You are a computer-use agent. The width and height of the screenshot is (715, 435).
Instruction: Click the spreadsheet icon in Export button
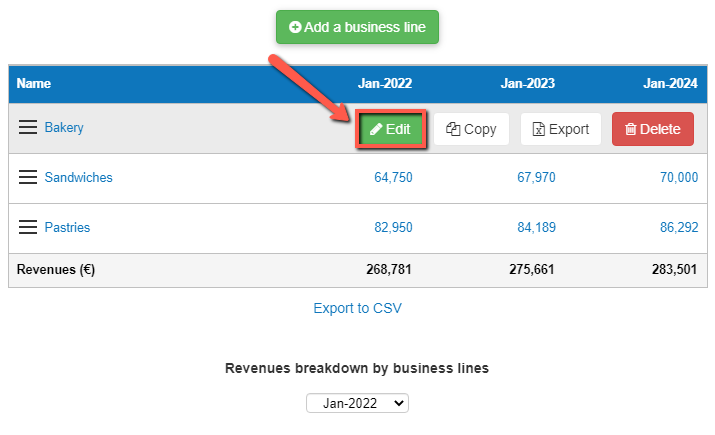[x=538, y=129]
